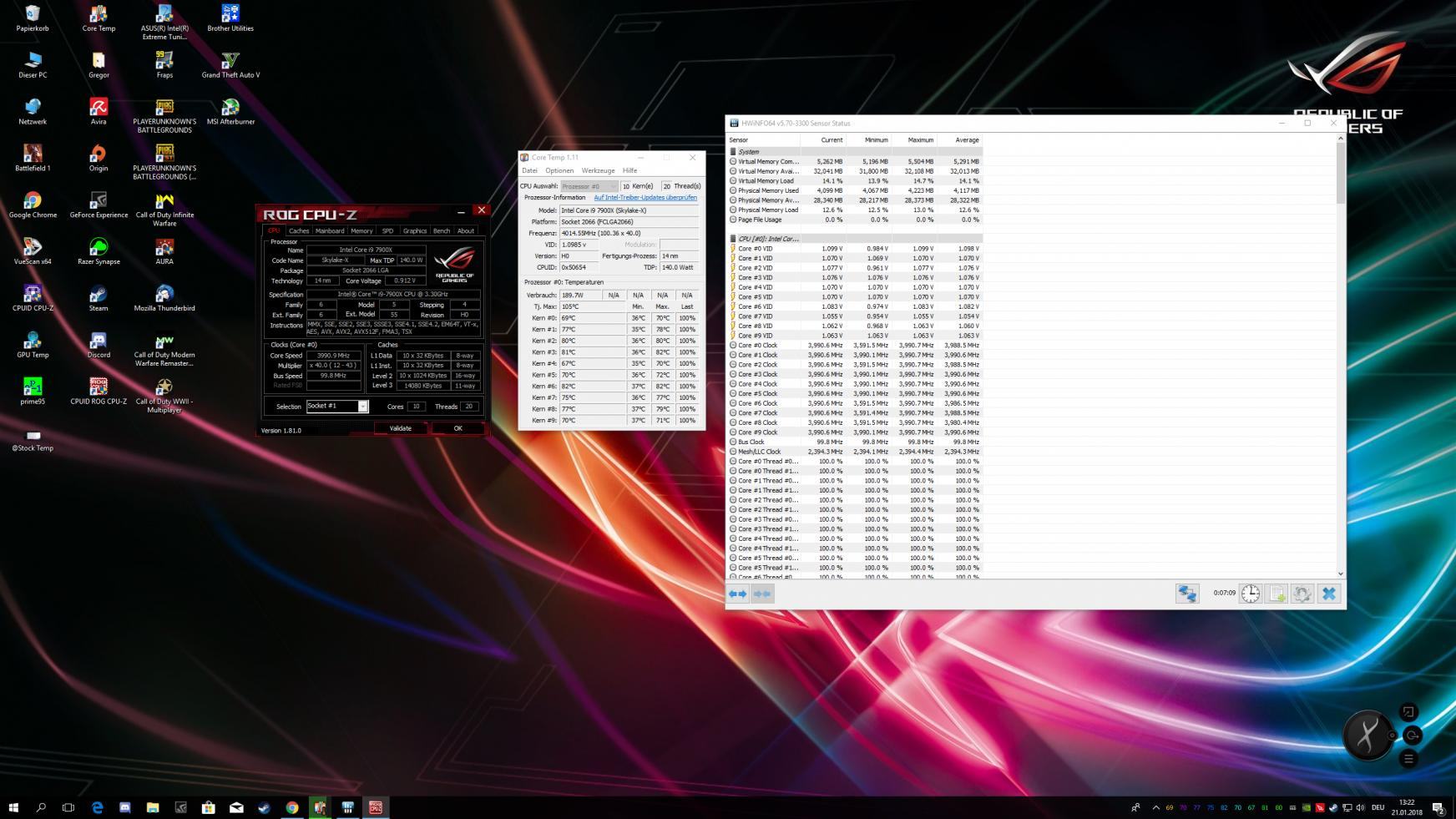Switch to the Memory tab in ROG CPU-Z
Image resolution: width=1456 pixels, height=819 pixels.
tap(361, 230)
